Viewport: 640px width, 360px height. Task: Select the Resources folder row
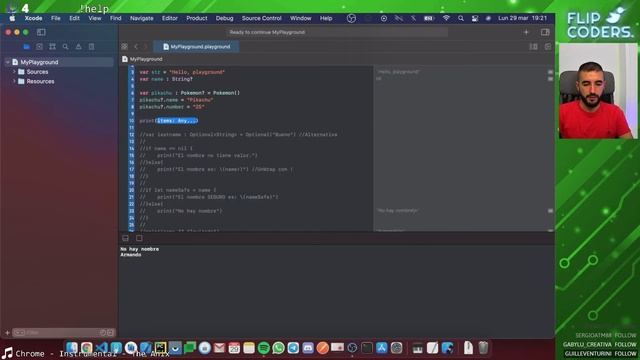pyautogui.click(x=59, y=81)
